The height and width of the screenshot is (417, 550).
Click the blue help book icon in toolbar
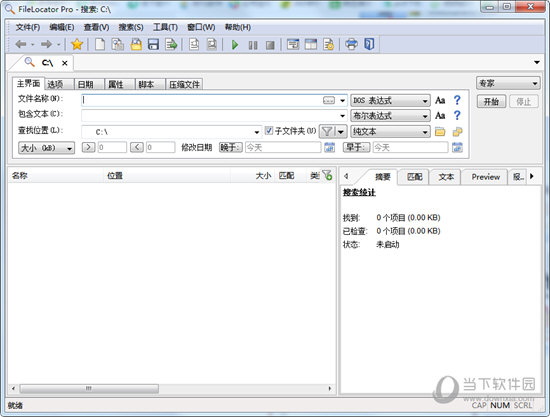coord(369,45)
